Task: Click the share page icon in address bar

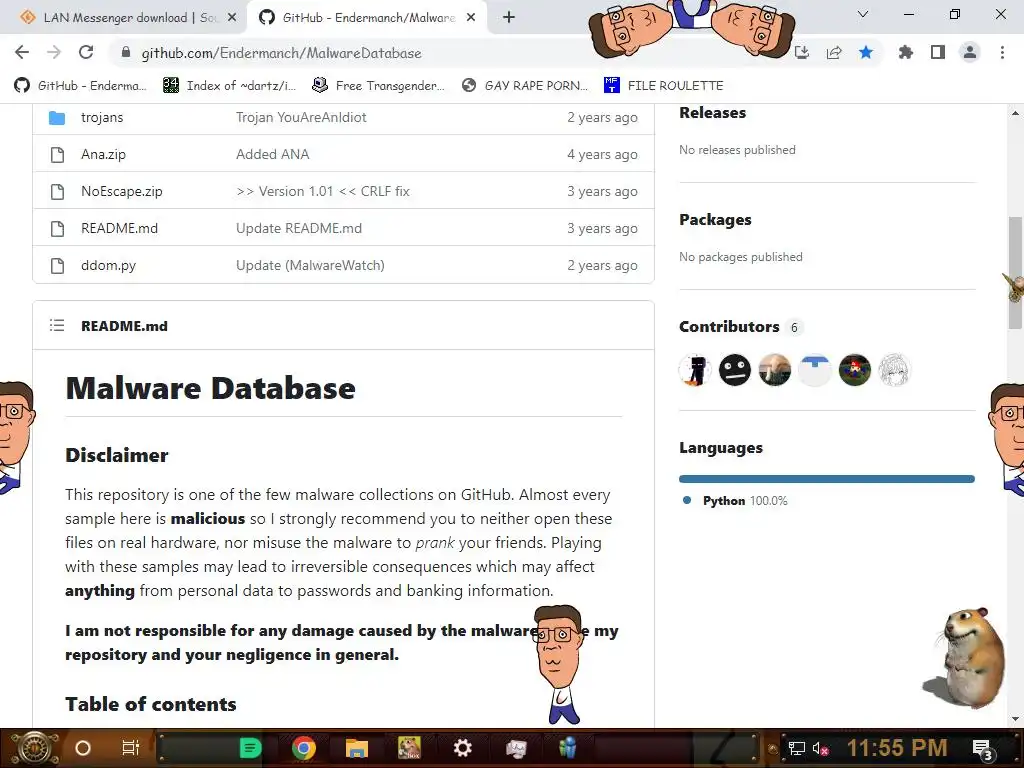Action: (x=834, y=52)
